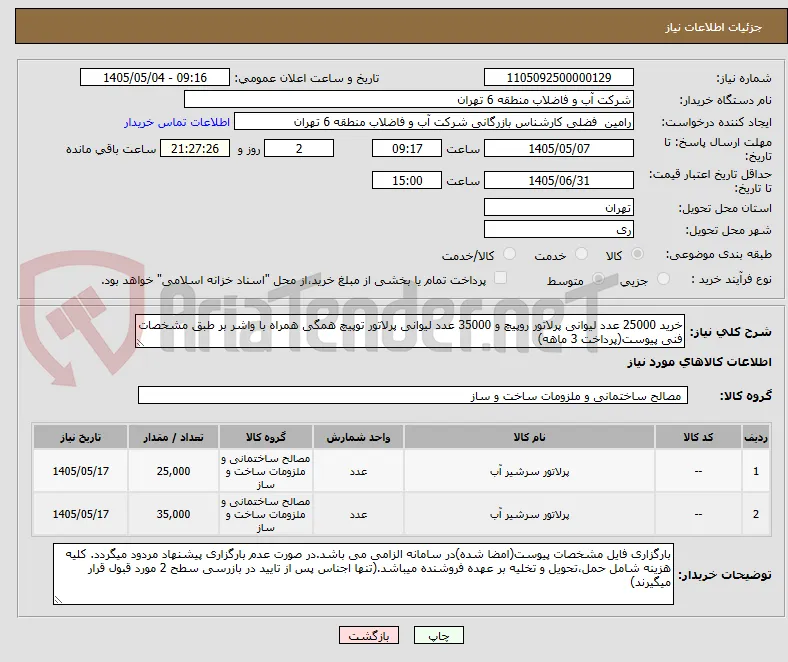
Task: Select the متوسط purchase type radio
Action: click(598, 278)
